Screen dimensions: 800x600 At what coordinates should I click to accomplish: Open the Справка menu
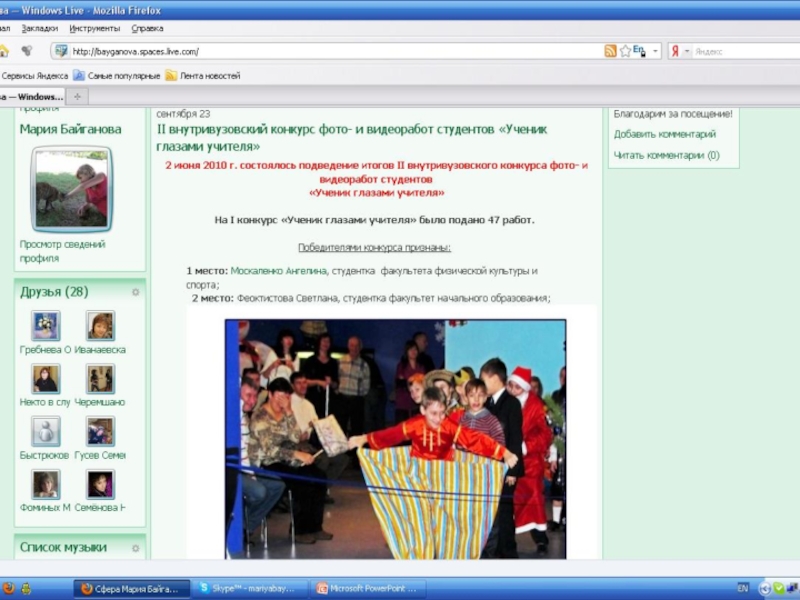tap(147, 29)
